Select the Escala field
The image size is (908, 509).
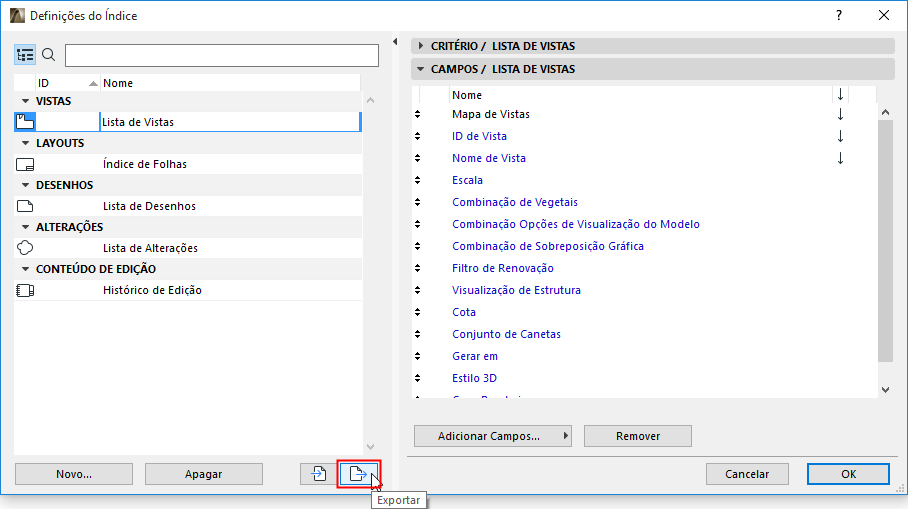[x=467, y=180]
